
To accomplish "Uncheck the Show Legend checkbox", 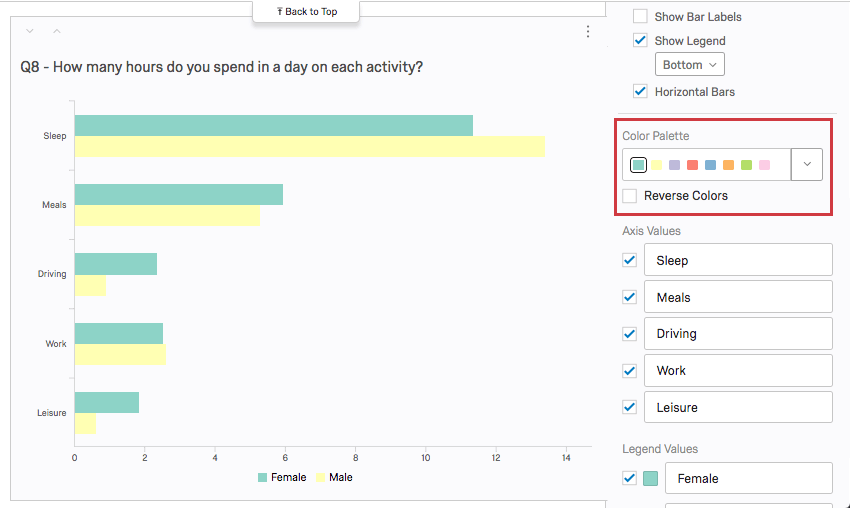I will pos(640,41).
